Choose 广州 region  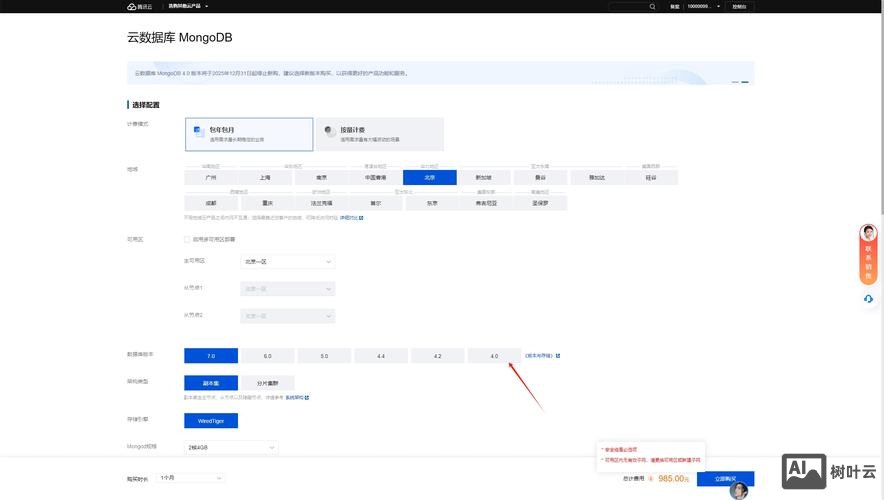[211, 178]
